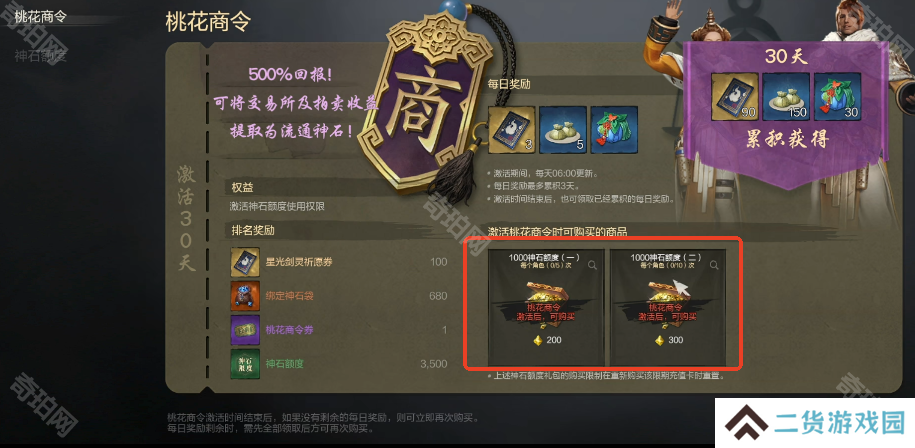
Task: Select the 星光剑灵祈愿券 ranking reward icon
Action: pyautogui.click(x=245, y=262)
